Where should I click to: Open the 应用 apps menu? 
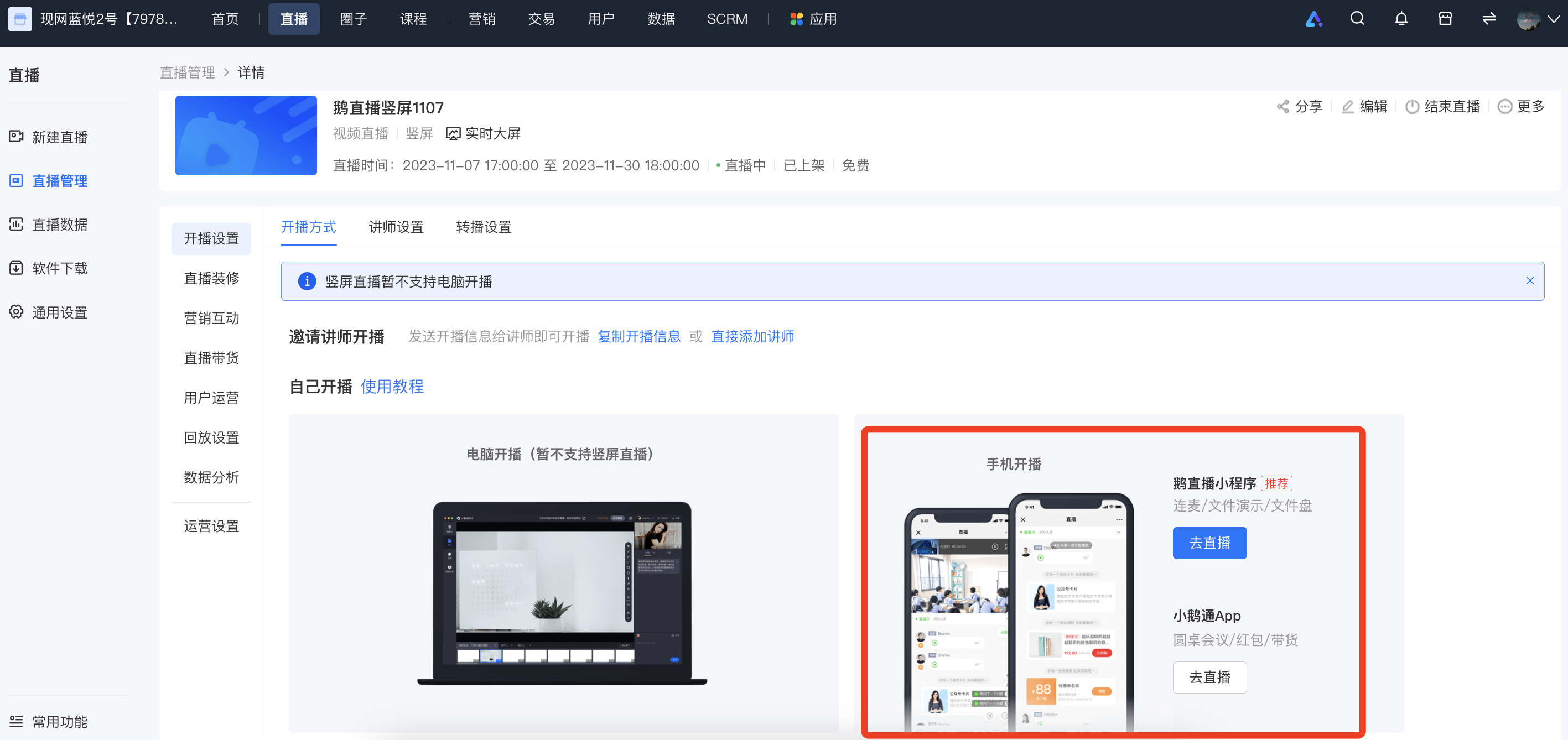(813, 19)
